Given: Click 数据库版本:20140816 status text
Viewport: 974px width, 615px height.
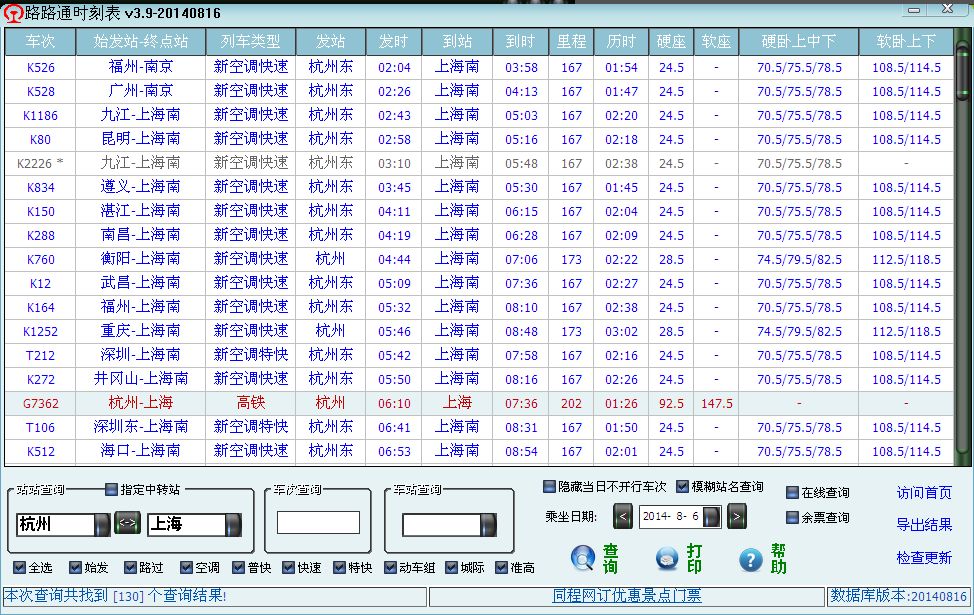Looking at the screenshot, I should click(898, 596).
